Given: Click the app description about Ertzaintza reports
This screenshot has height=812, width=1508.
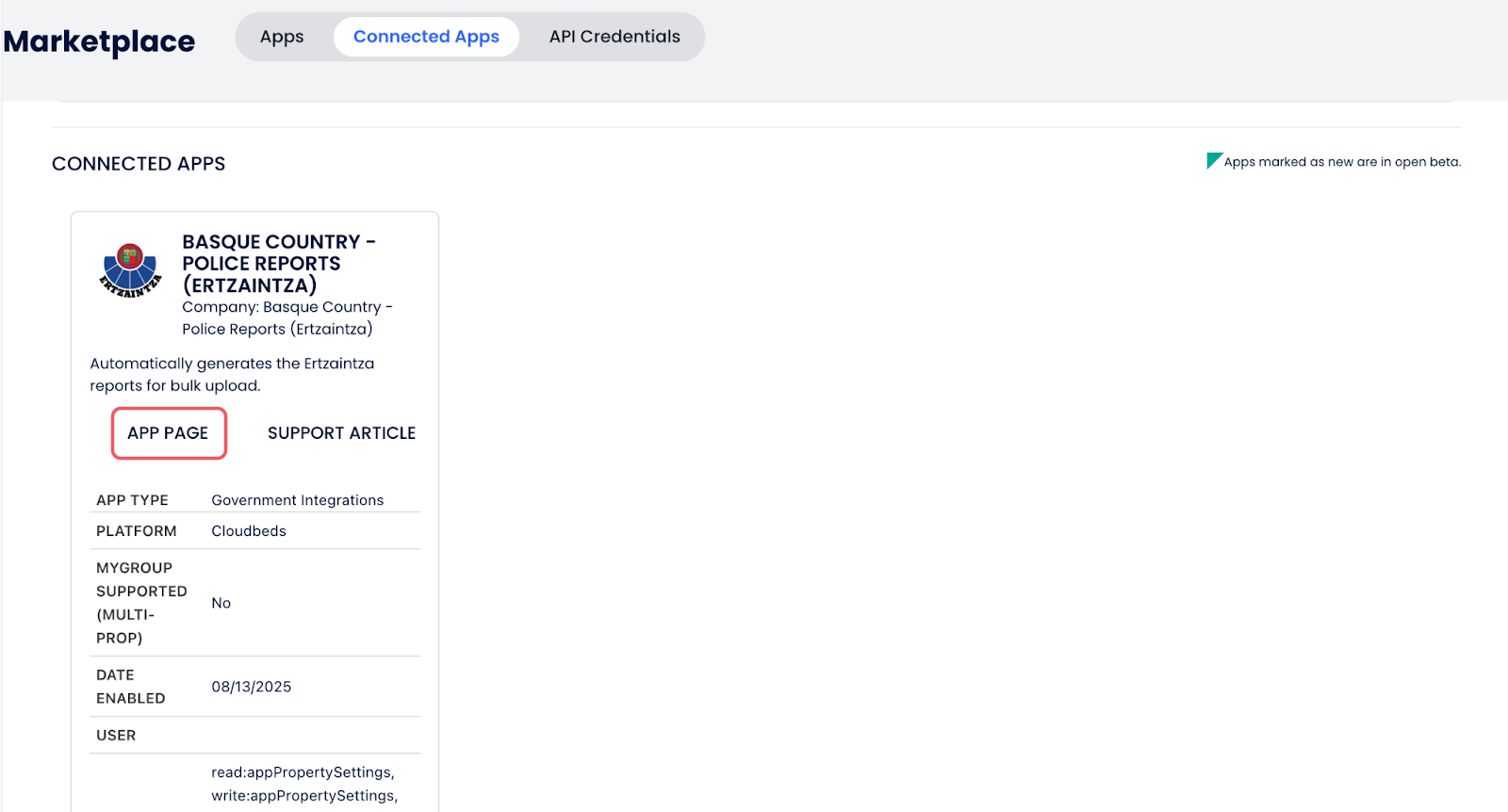Looking at the screenshot, I should [232, 374].
